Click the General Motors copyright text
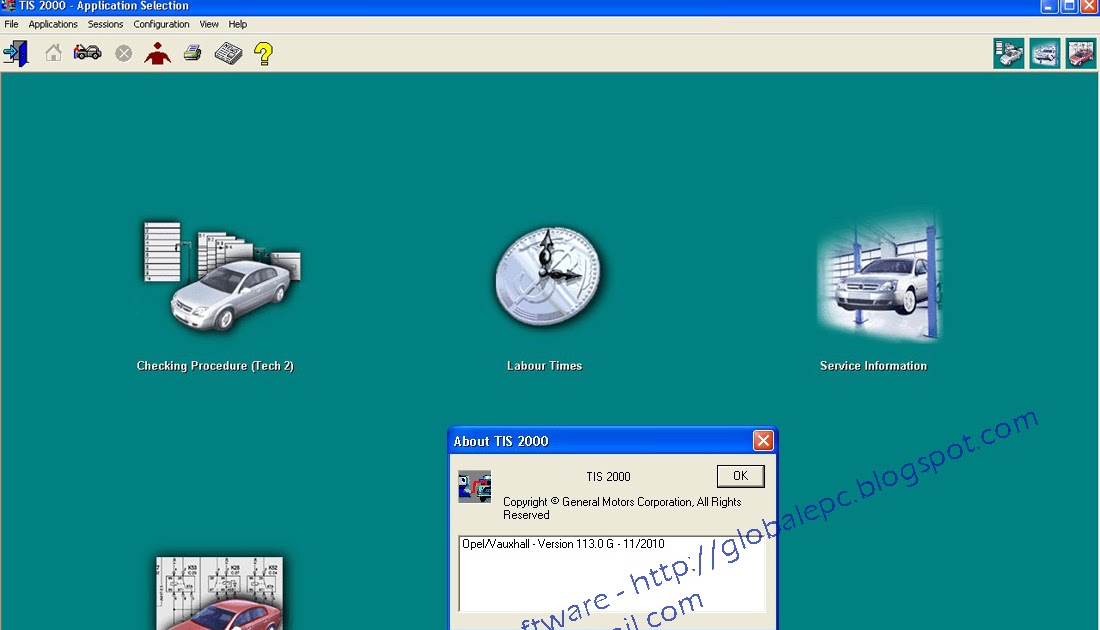1100x630 pixels. point(622,508)
